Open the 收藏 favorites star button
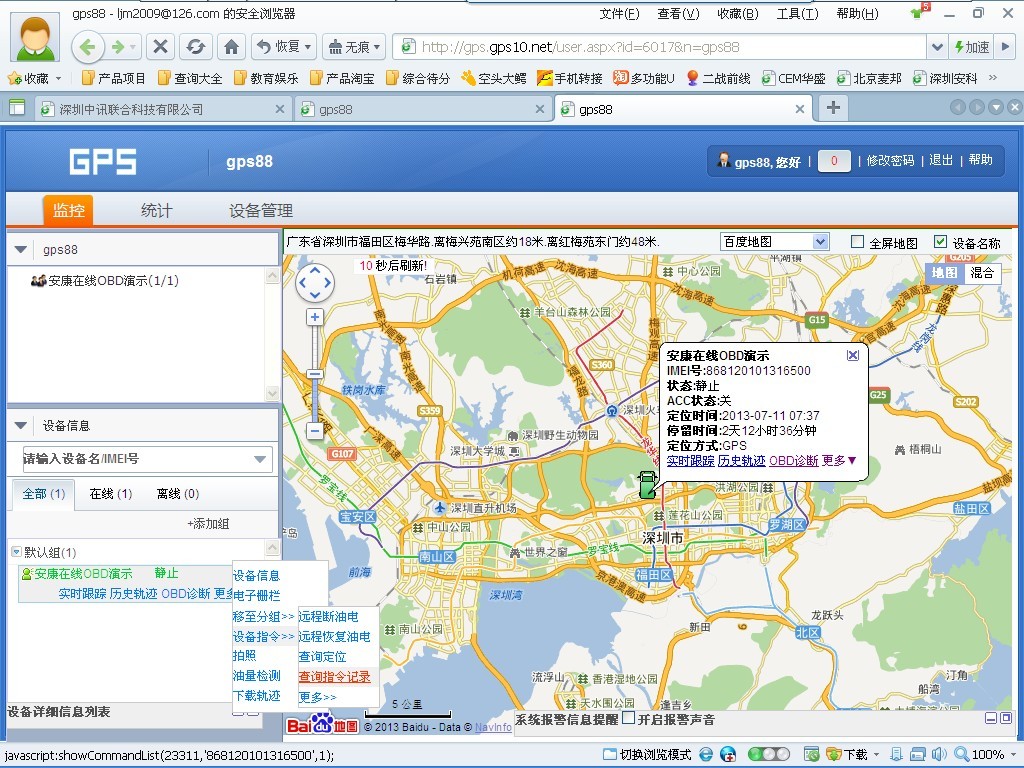The height and width of the screenshot is (768, 1024). 29,78
